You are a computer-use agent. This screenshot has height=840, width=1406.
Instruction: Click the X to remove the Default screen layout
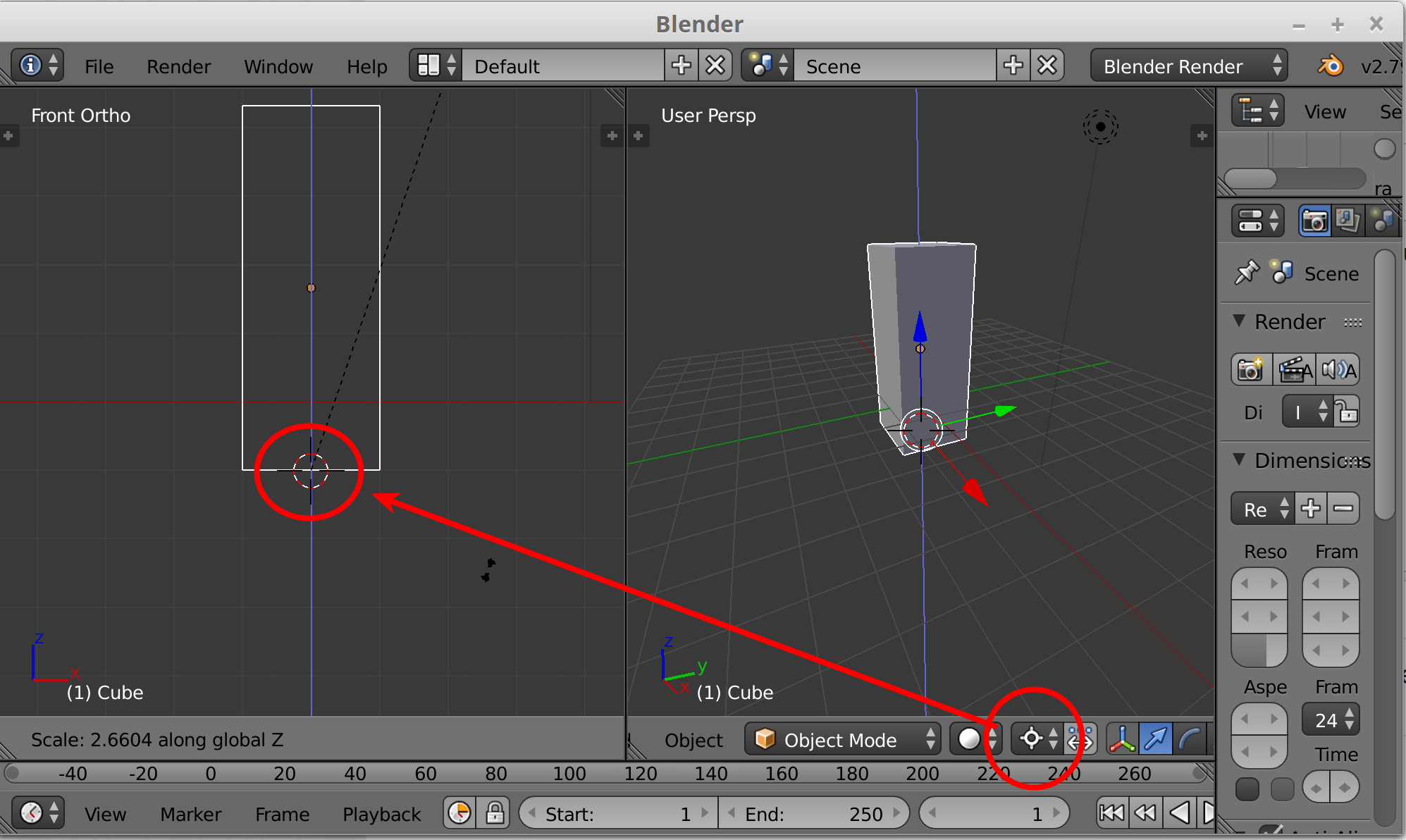point(715,65)
